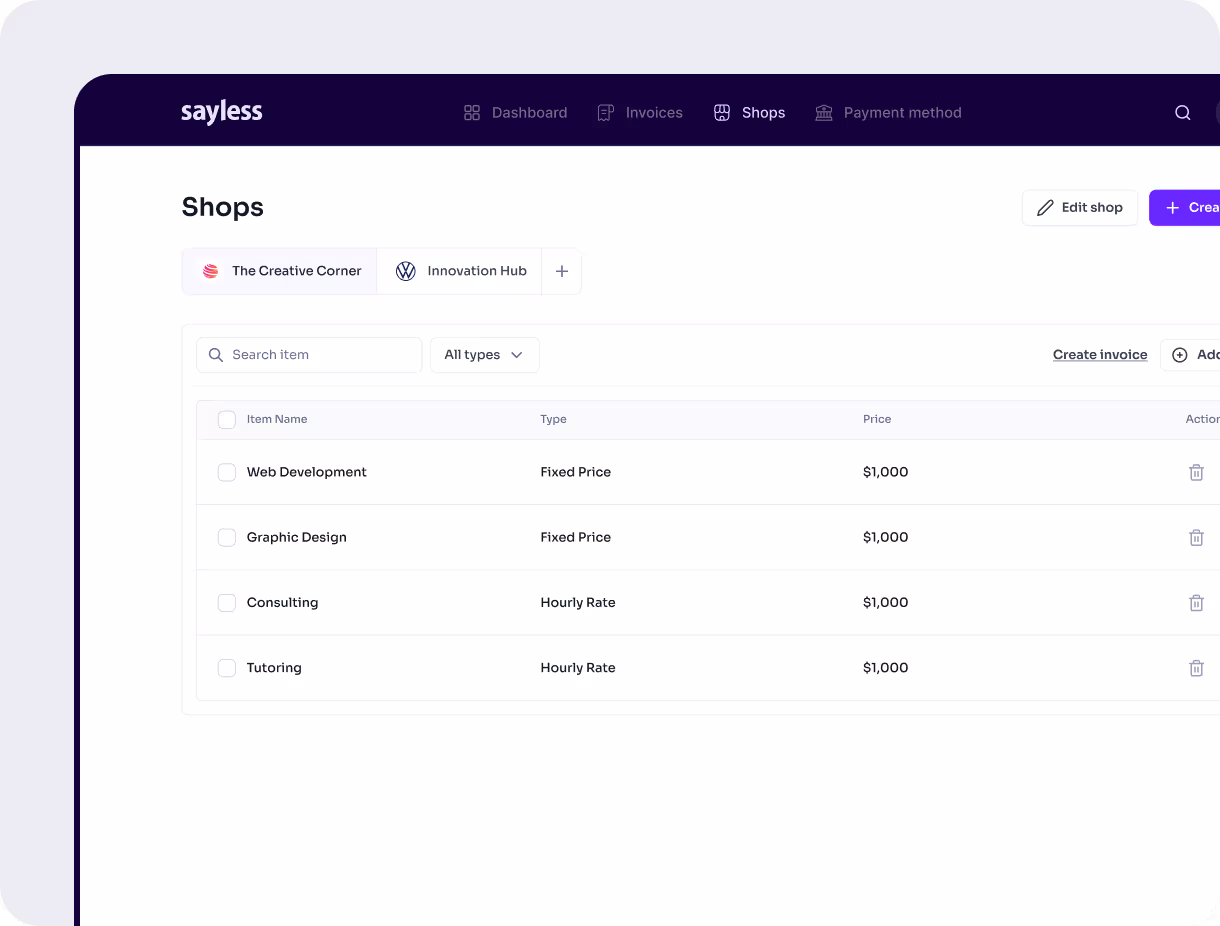Focus the Search item field

309,355
